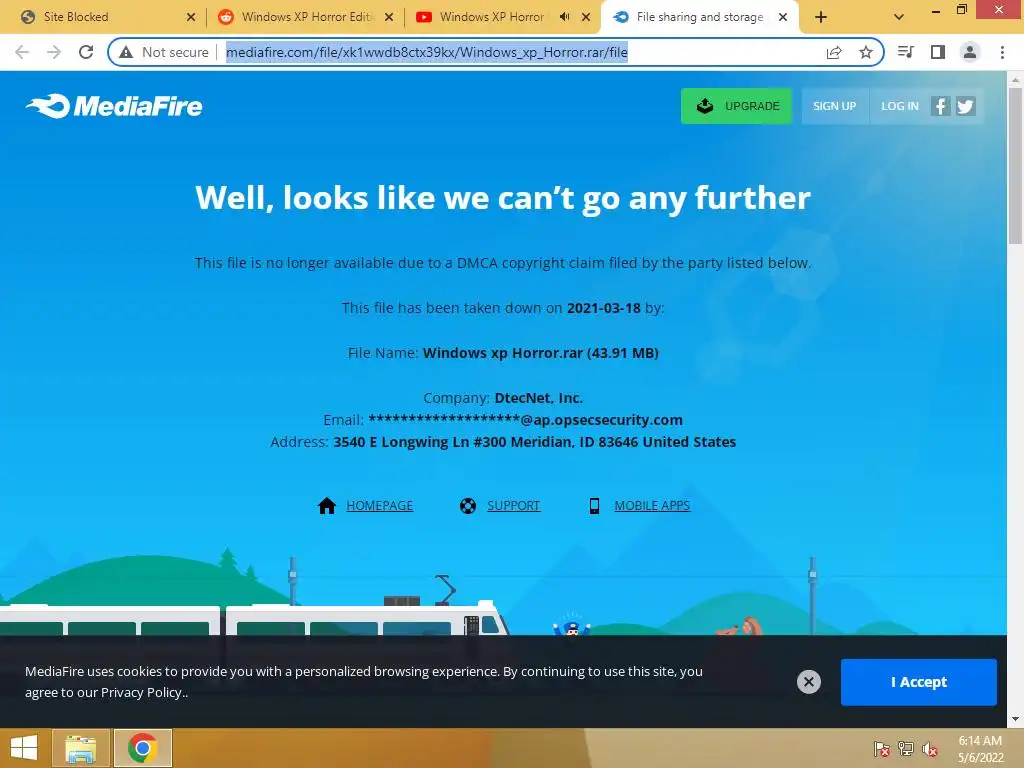This screenshot has width=1024, height=768.
Task: Click the lifebuoy icon beside Support
Action: pyautogui.click(x=468, y=505)
